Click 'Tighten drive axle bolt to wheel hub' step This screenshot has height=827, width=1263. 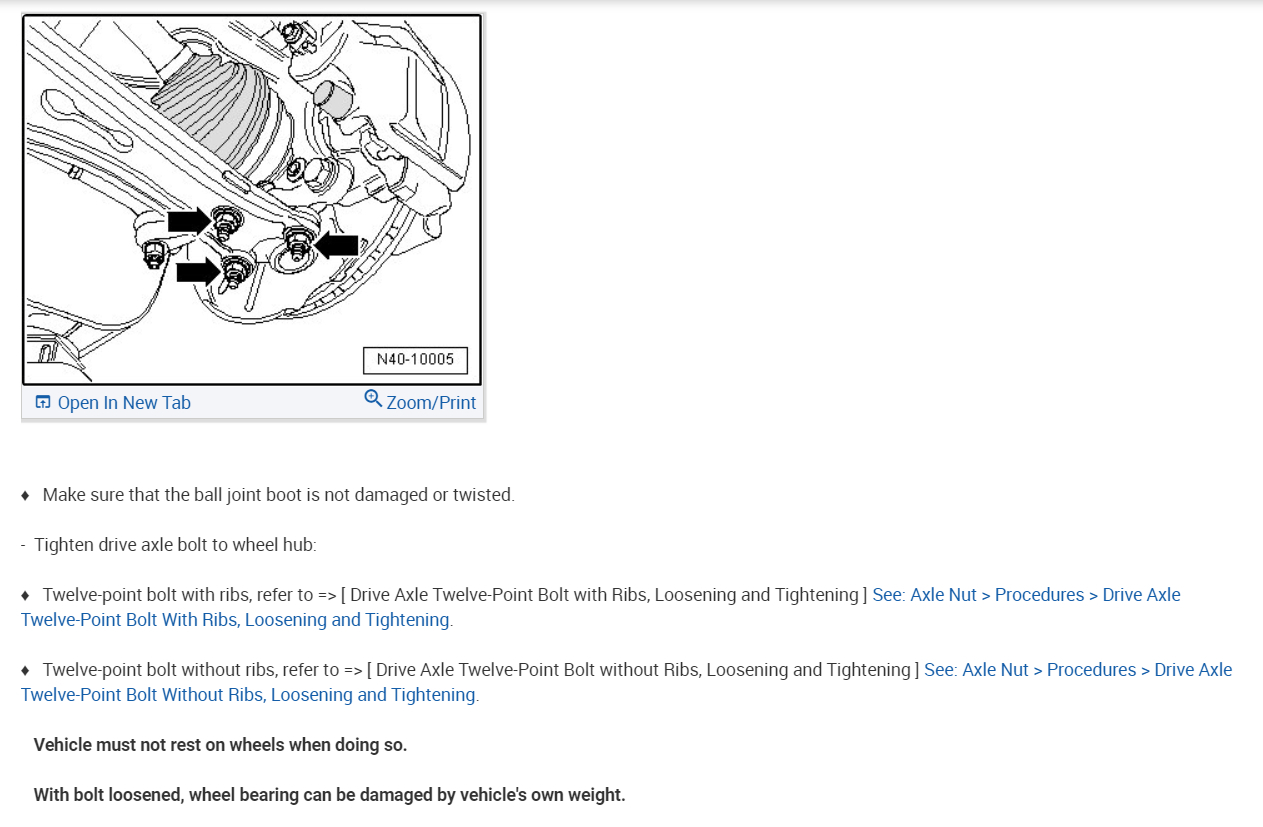(x=175, y=545)
